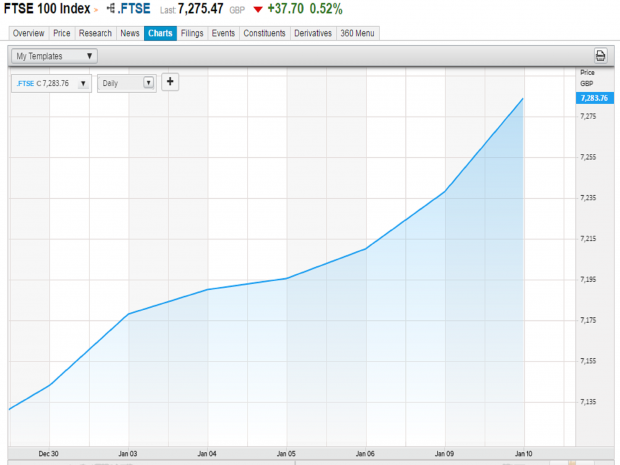Open the Filings tab

click(x=192, y=33)
